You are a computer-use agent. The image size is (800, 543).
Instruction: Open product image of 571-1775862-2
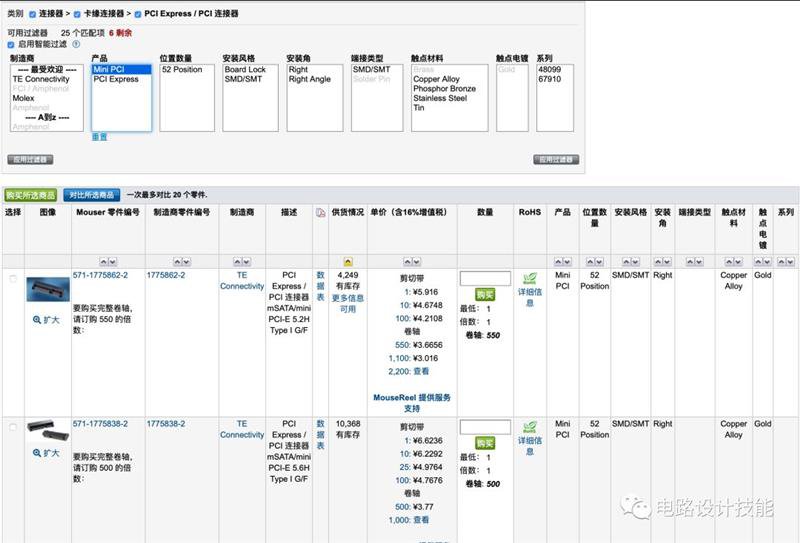(48, 289)
